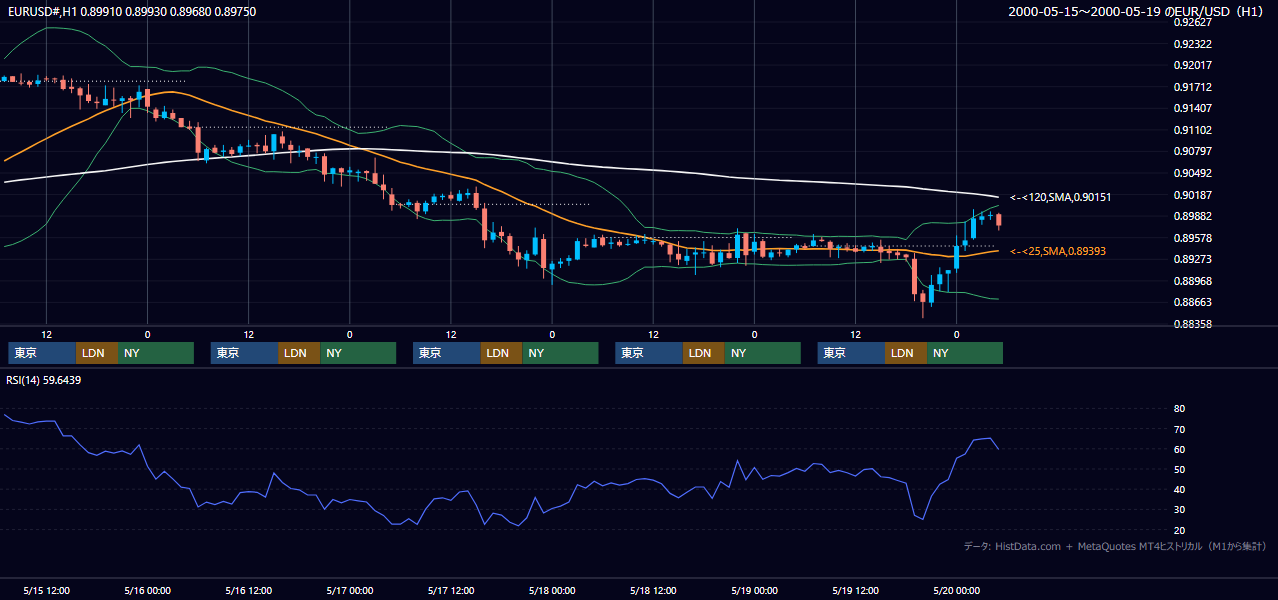Image resolution: width=1278 pixels, height=600 pixels.
Task: Click price axis value 0.91712
Action: [x=1193, y=87]
